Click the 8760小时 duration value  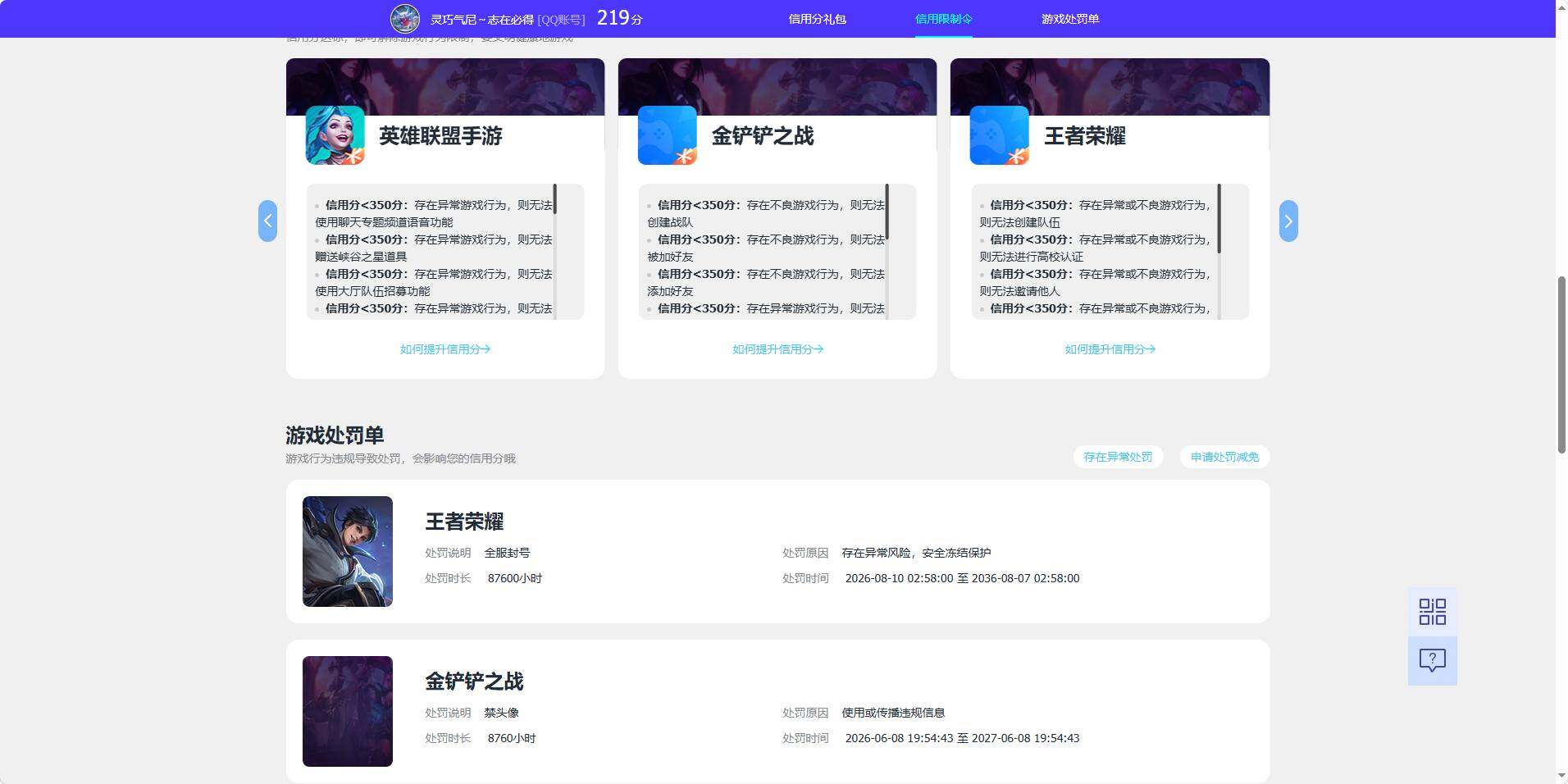click(x=512, y=738)
